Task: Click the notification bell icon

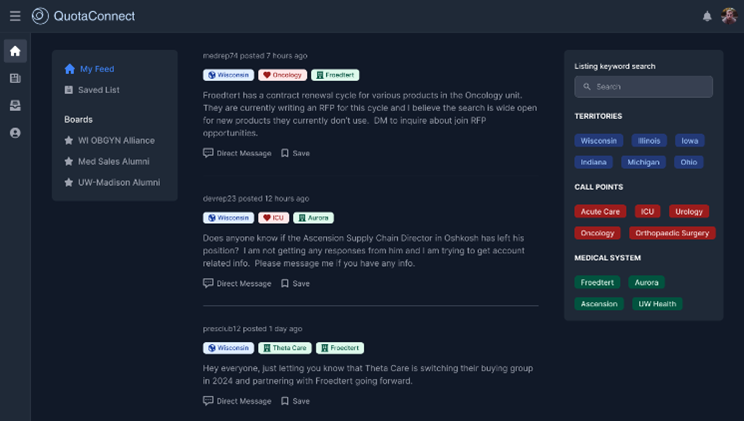Action: click(707, 16)
